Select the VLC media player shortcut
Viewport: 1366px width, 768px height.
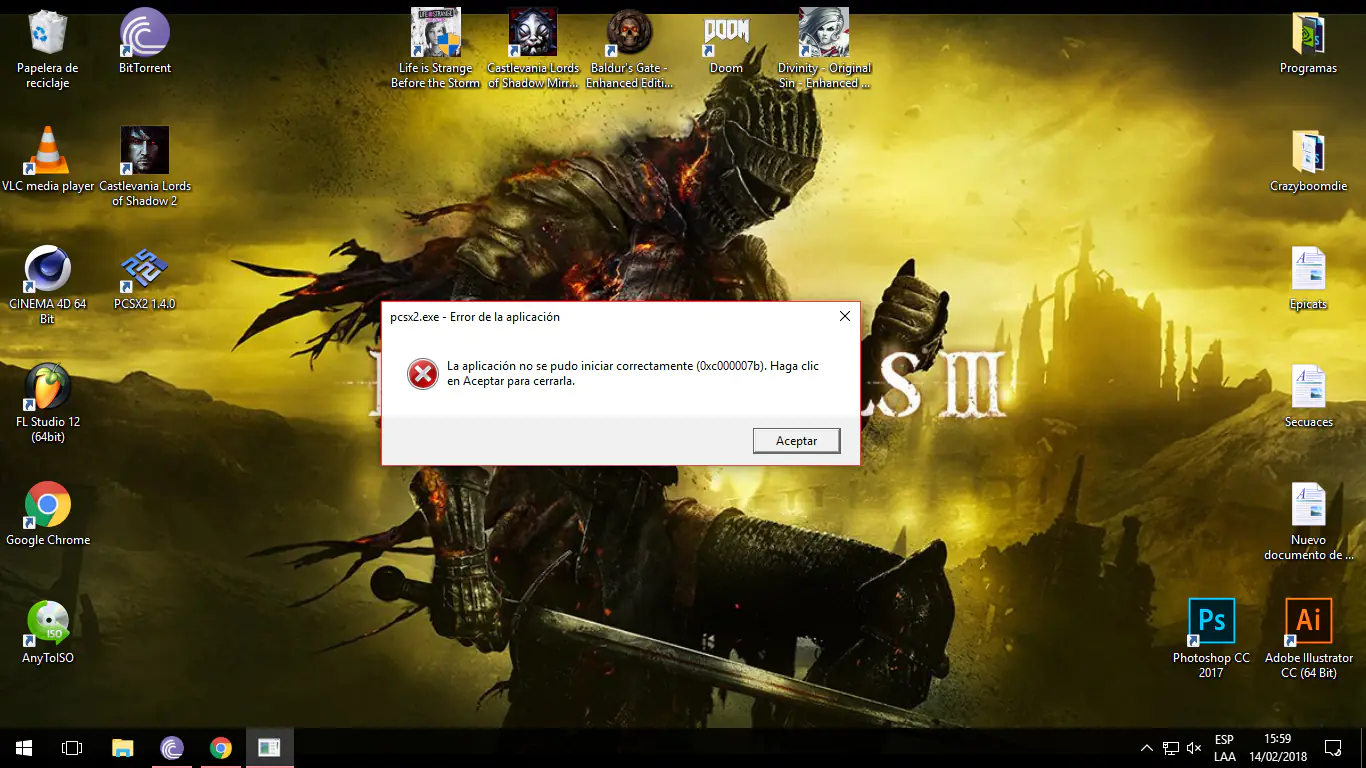click(x=47, y=159)
